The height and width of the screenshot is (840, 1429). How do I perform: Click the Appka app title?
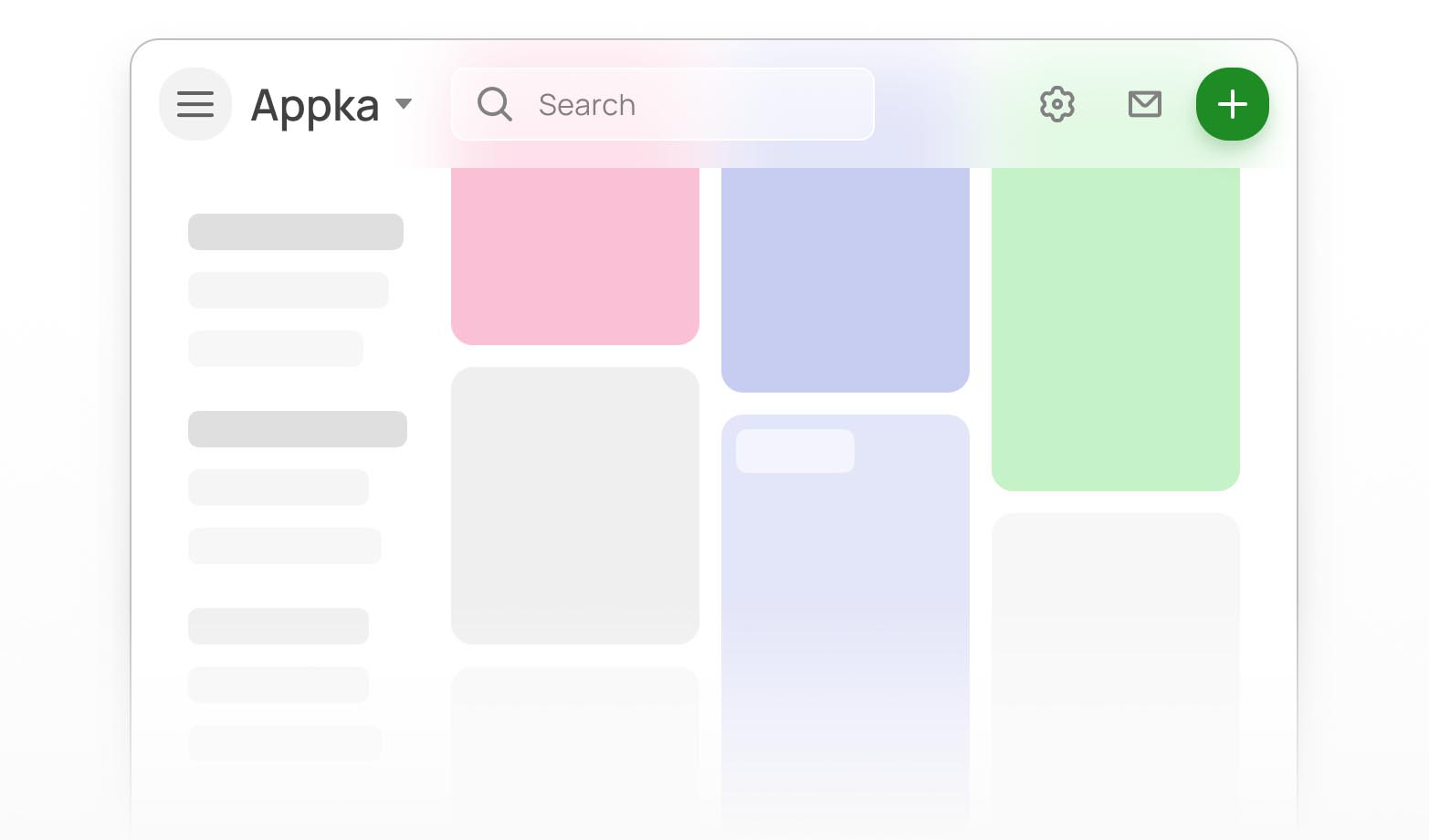(315, 106)
